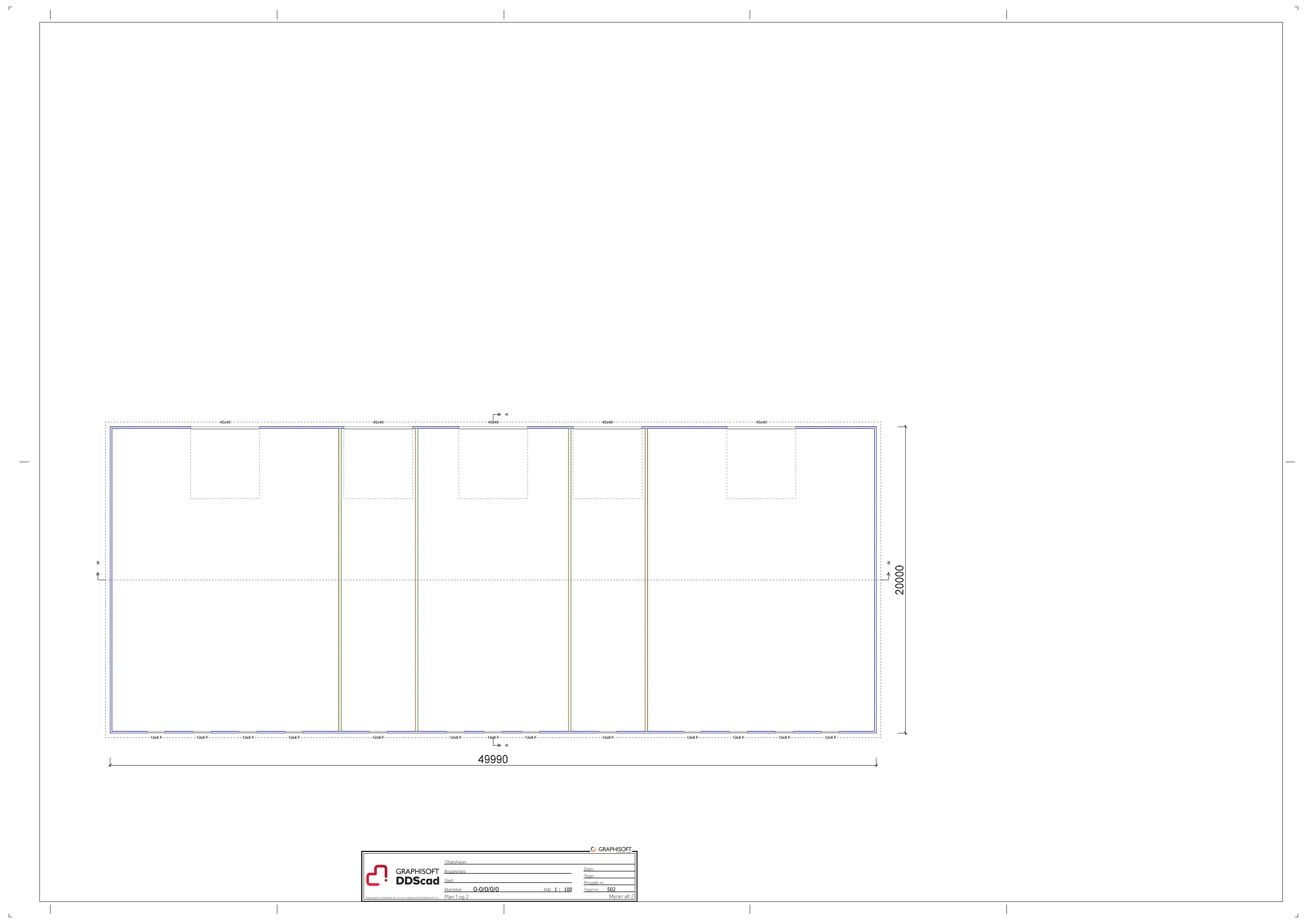The height and width of the screenshot is (924, 1307).
Task: Select the "Tiltakshaver:" label in title block
Action: pyautogui.click(x=455, y=862)
